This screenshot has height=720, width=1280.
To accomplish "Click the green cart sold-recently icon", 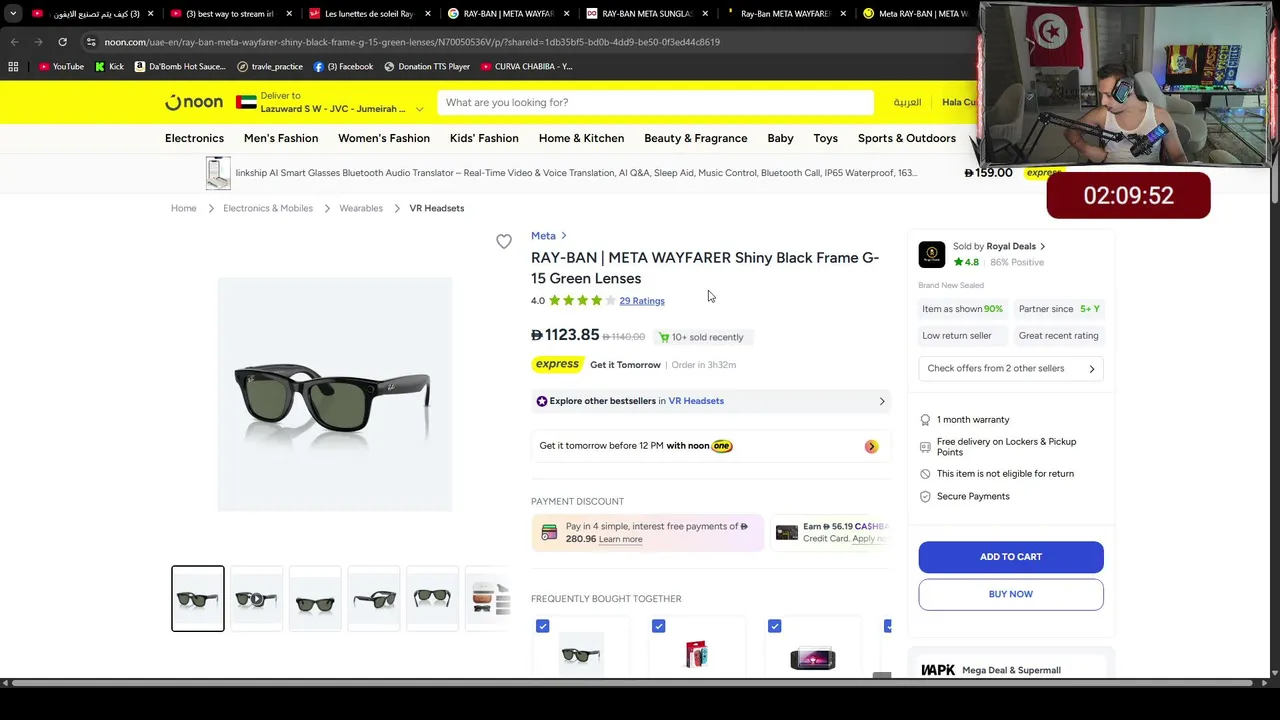I will pos(664,337).
